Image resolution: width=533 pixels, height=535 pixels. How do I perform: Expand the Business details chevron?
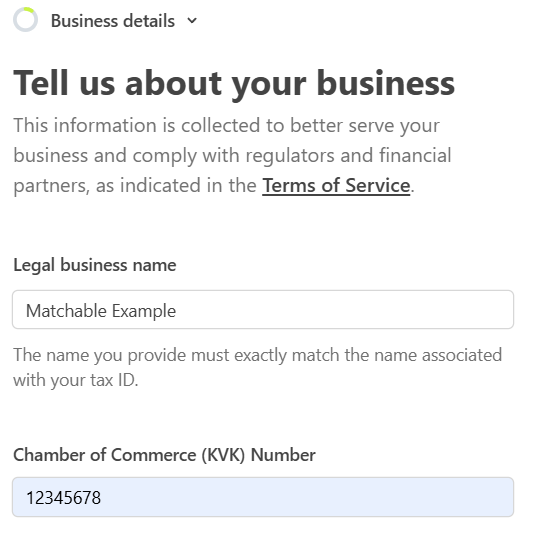[x=192, y=20]
